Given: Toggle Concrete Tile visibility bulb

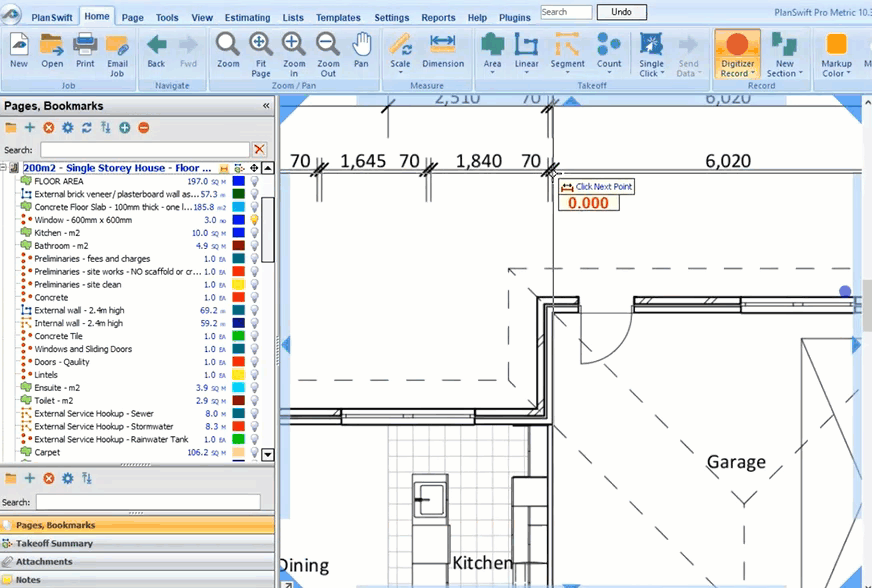Looking at the screenshot, I should [254, 336].
